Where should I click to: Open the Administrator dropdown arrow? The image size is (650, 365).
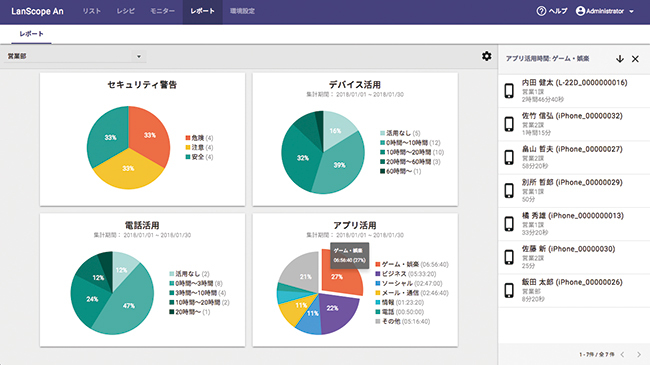point(631,12)
